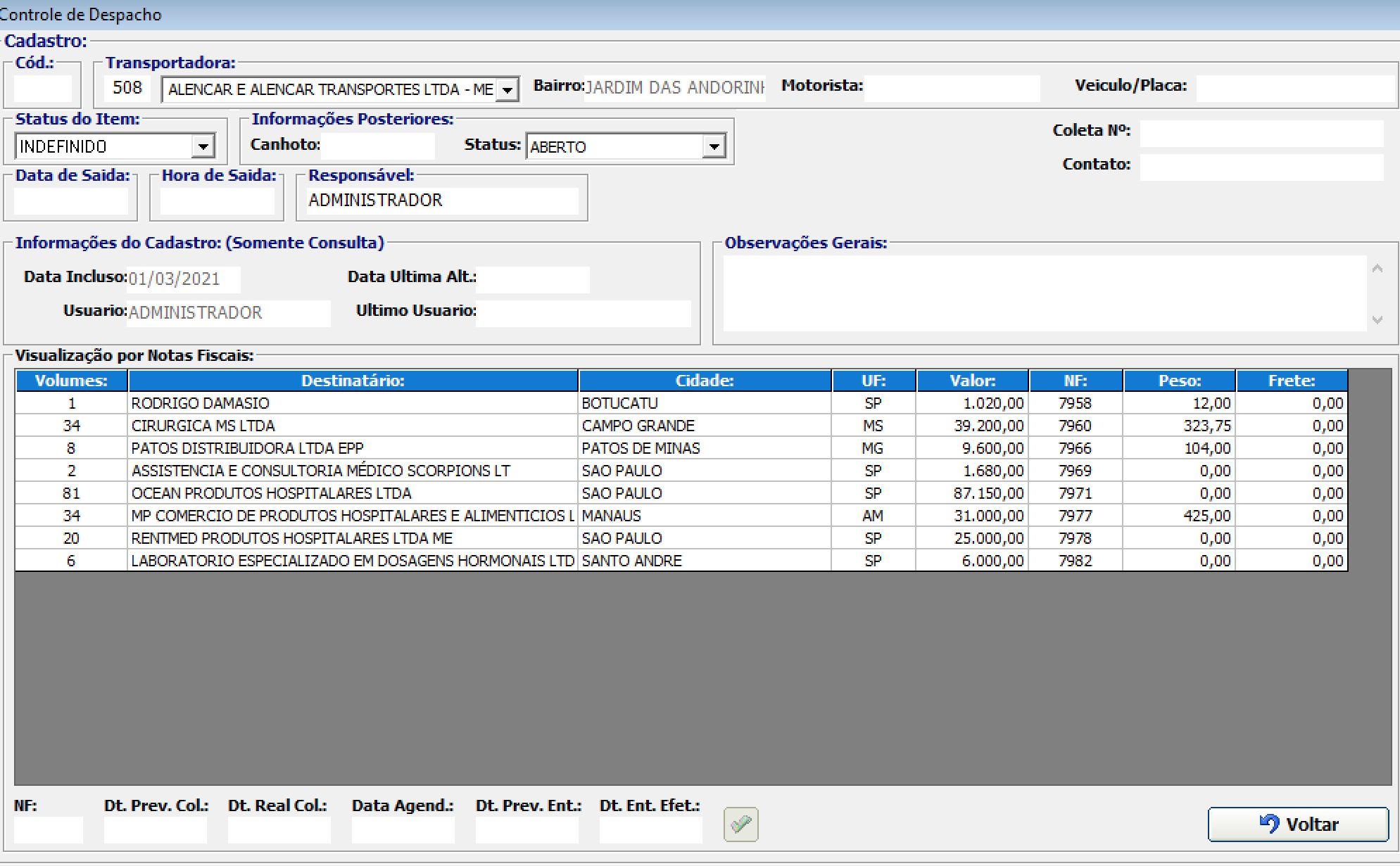Click the Observações Gerais text area
This screenshot has width=1400, height=866.
(1044, 293)
